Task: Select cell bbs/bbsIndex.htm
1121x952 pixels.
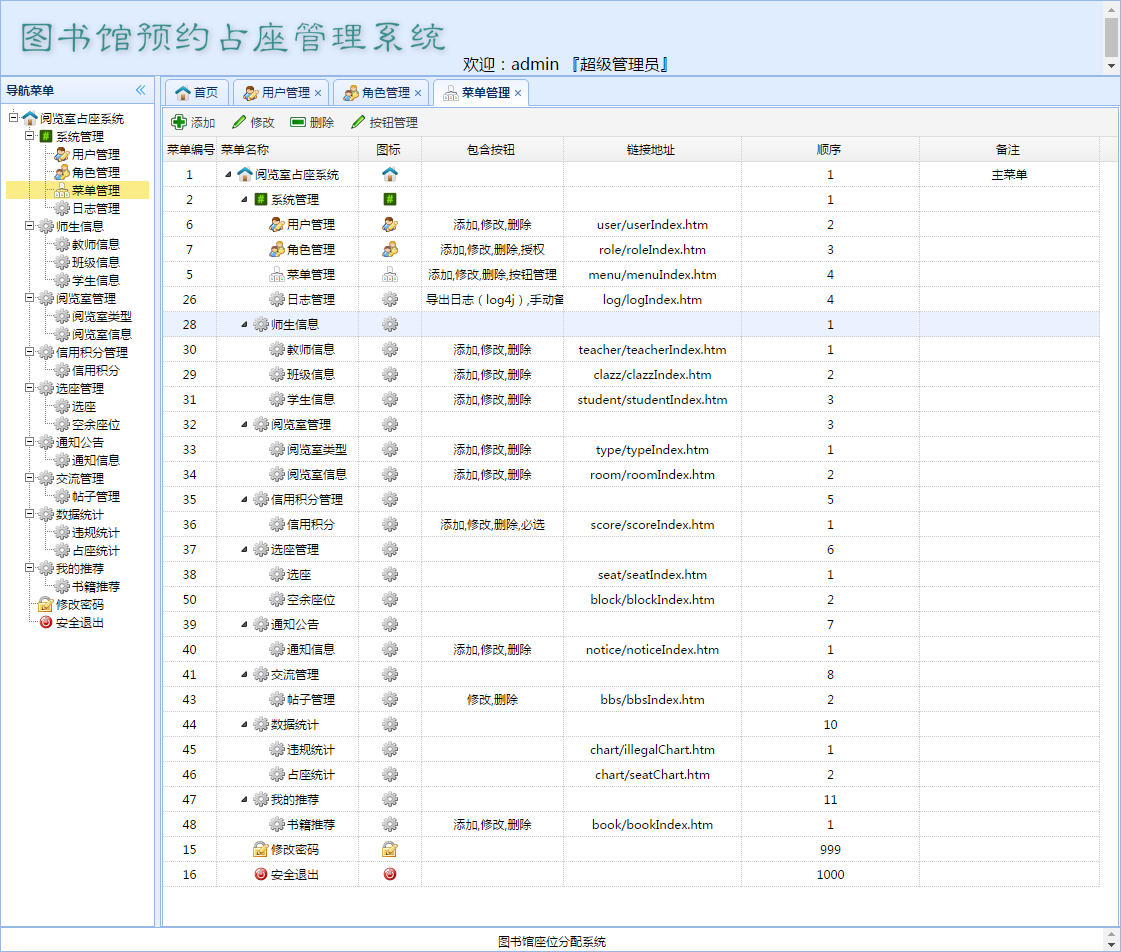Action: coord(652,700)
